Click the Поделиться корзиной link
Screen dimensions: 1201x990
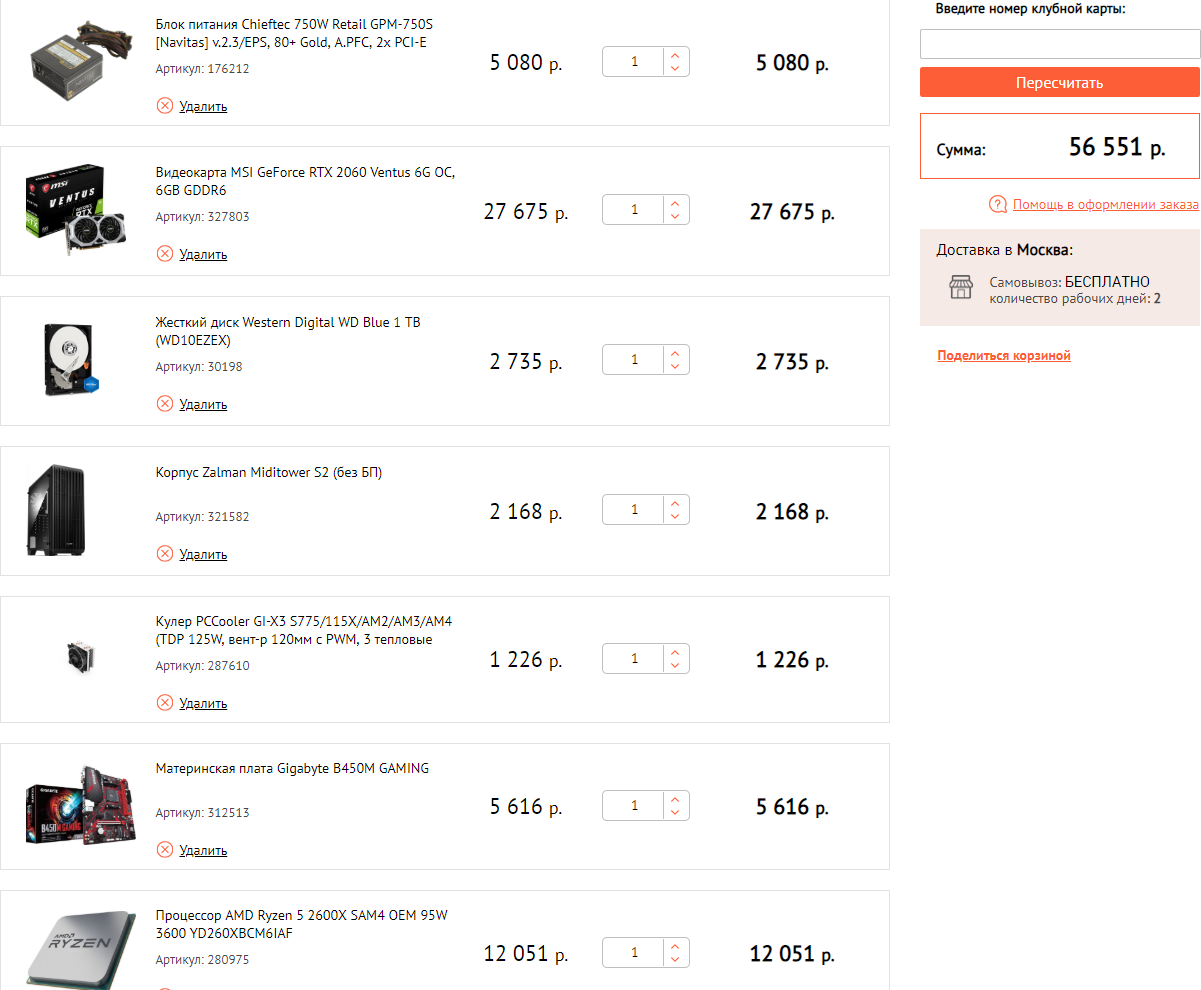(x=1004, y=356)
